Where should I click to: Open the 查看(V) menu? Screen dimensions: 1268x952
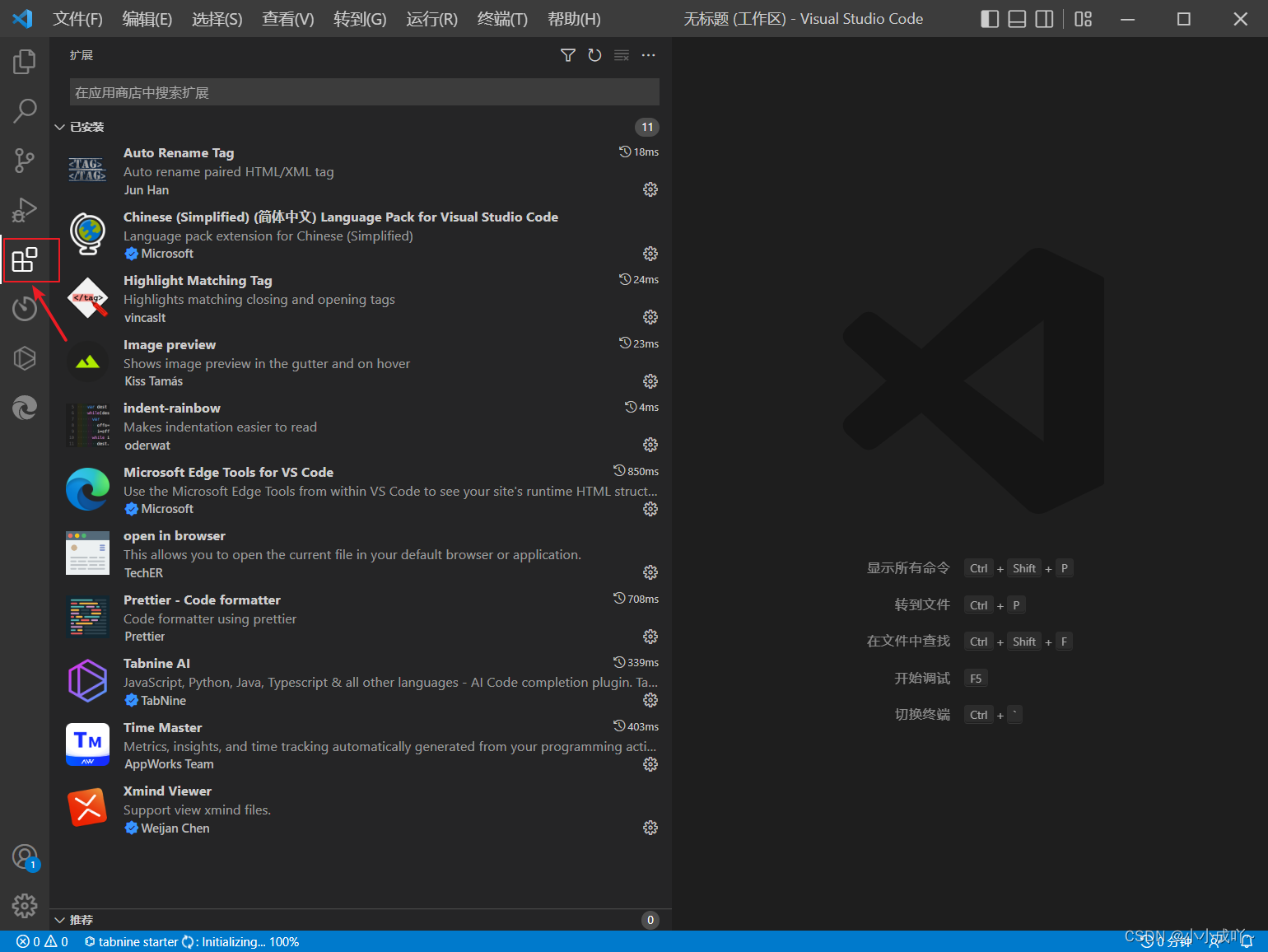tap(288, 19)
